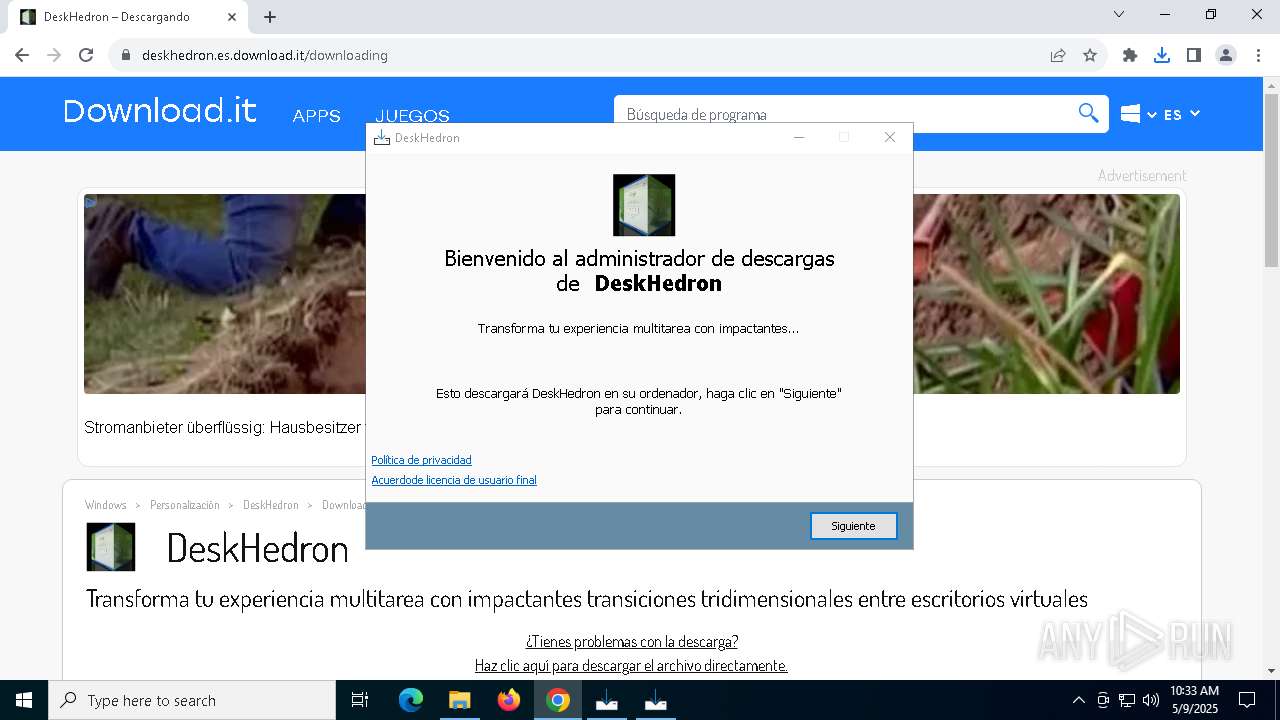Click the DeskHedron breadcrumb link
1280x720 pixels.
pos(271,505)
